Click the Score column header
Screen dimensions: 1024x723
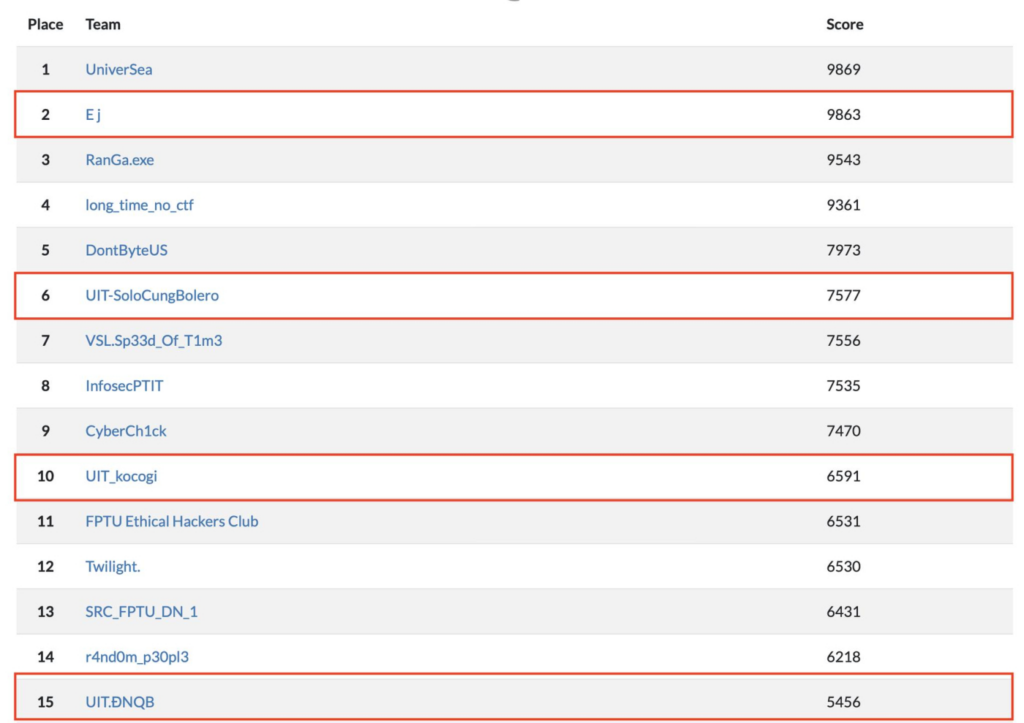pyautogui.click(x=844, y=24)
